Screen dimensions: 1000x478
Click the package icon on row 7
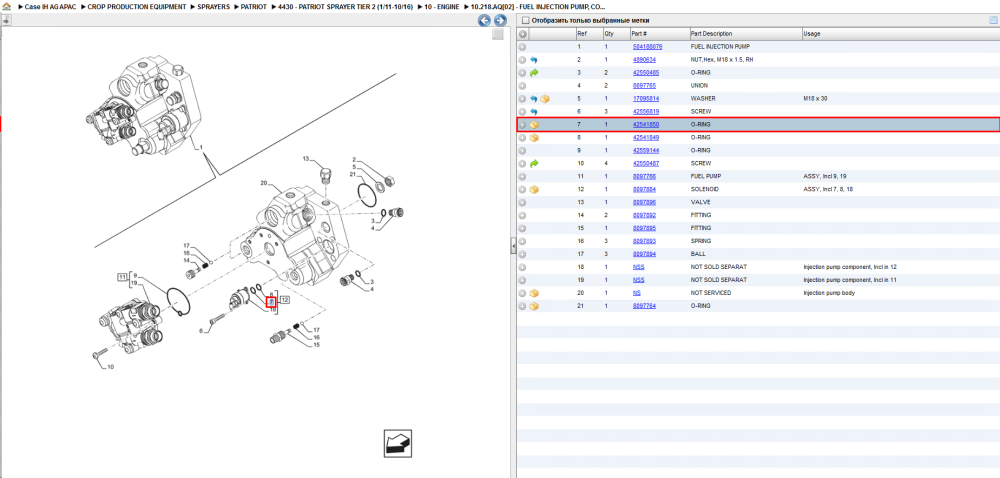pyautogui.click(x=534, y=125)
